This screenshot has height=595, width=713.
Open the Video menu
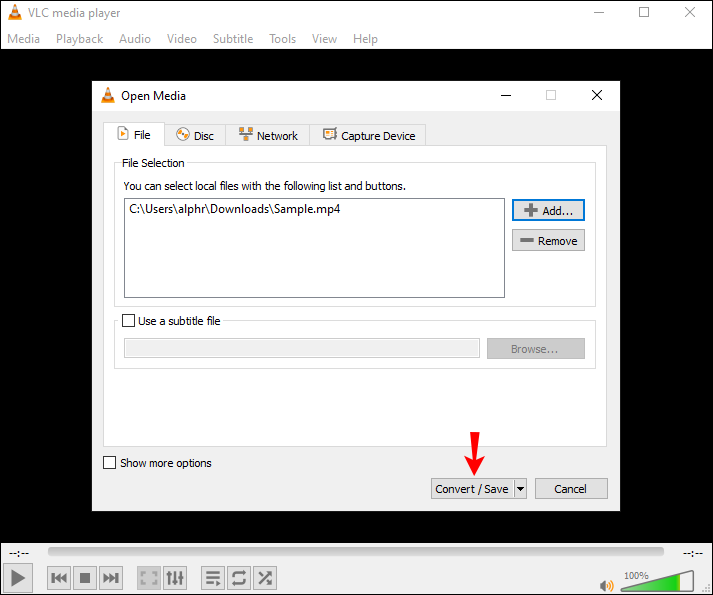point(182,39)
